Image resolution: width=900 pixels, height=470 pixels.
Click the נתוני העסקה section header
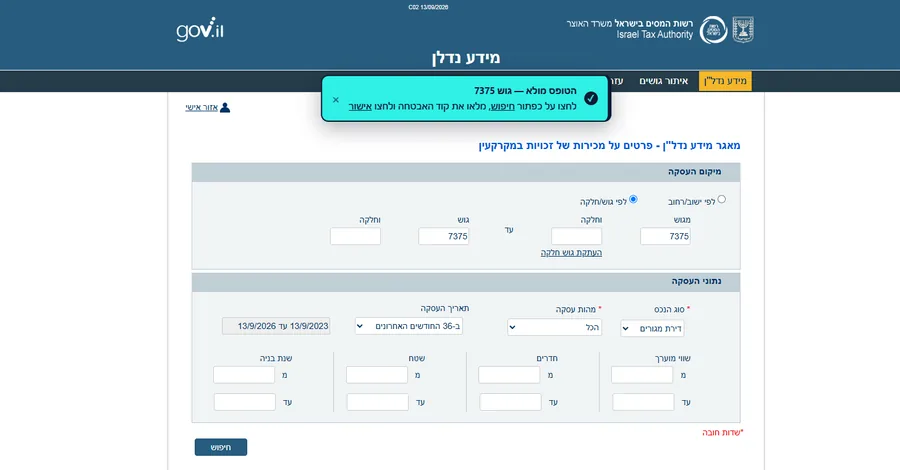tap(465, 281)
